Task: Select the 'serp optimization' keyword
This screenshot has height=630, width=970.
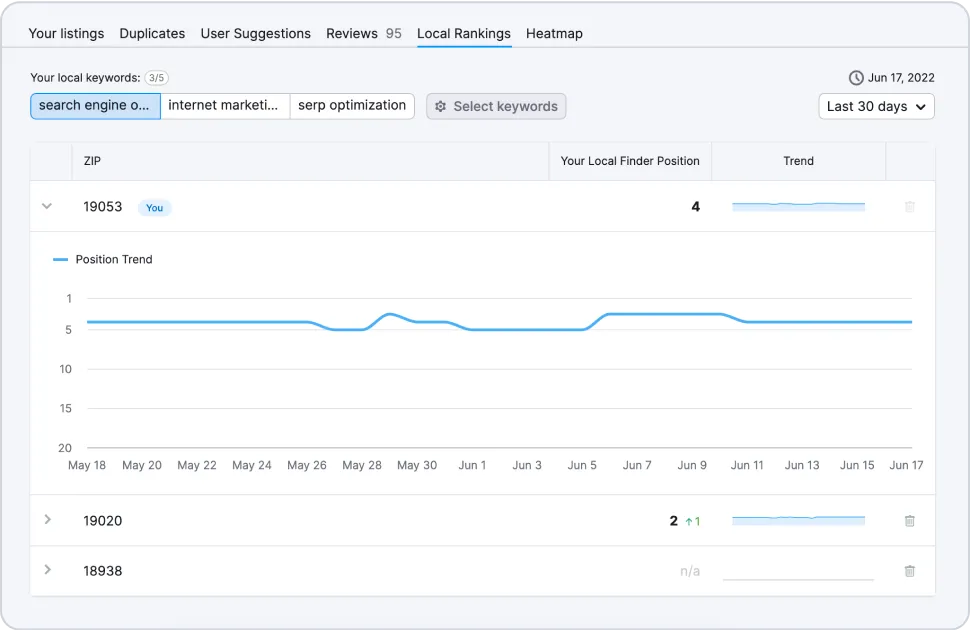Action: tap(352, 106)
